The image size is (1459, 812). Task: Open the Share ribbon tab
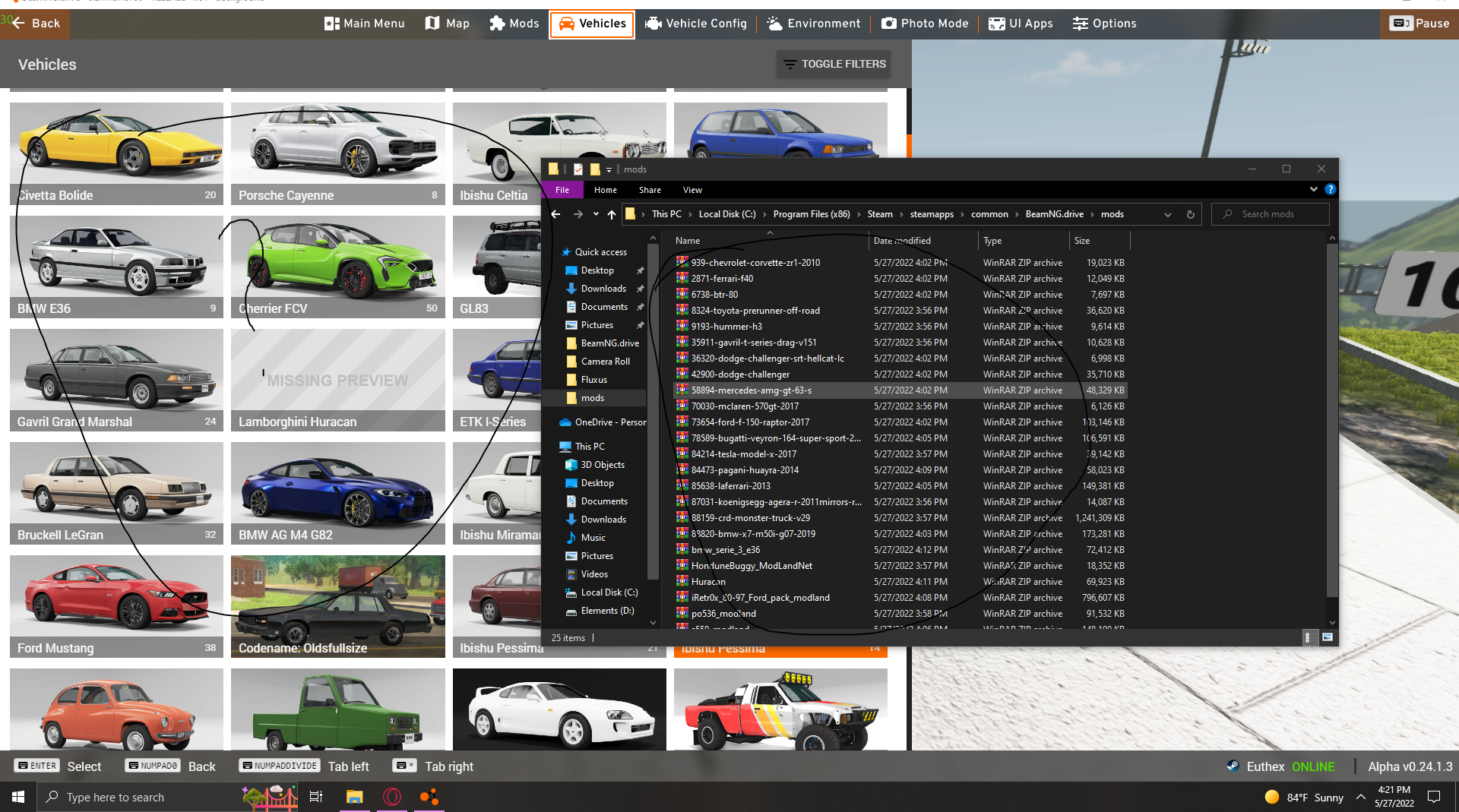650,190
